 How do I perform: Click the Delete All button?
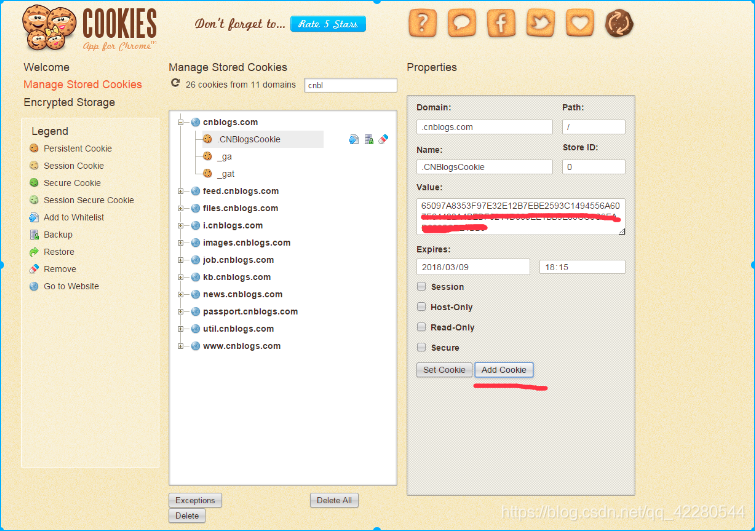tap(334, 500)
